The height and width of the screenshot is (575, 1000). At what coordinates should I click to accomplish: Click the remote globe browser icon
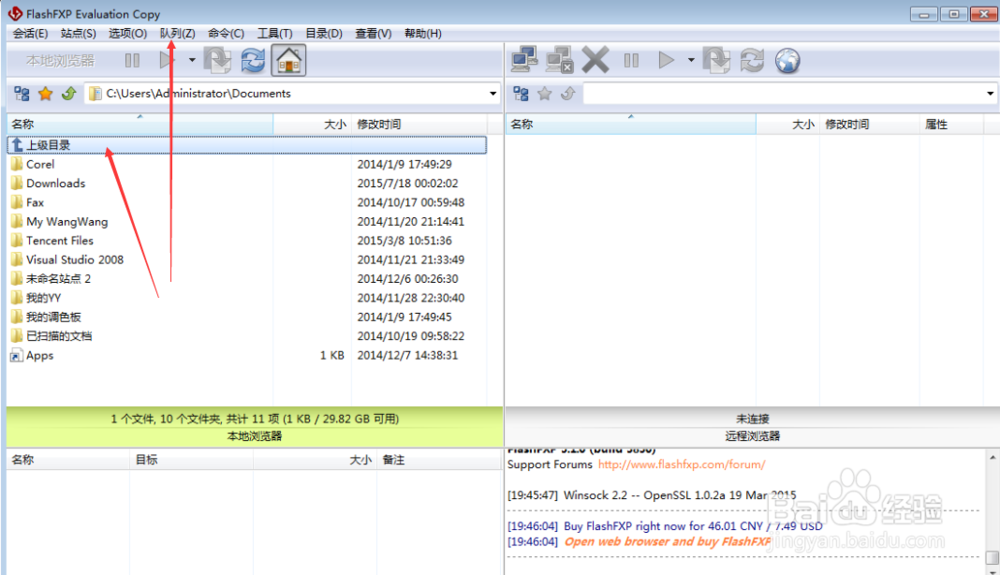point(788,61)
